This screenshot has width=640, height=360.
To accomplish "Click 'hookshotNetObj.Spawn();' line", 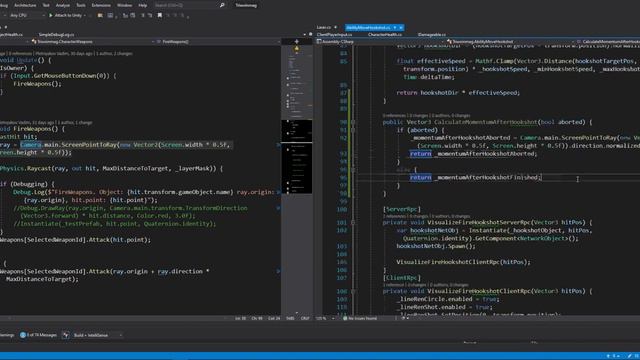I will (436, 246).
